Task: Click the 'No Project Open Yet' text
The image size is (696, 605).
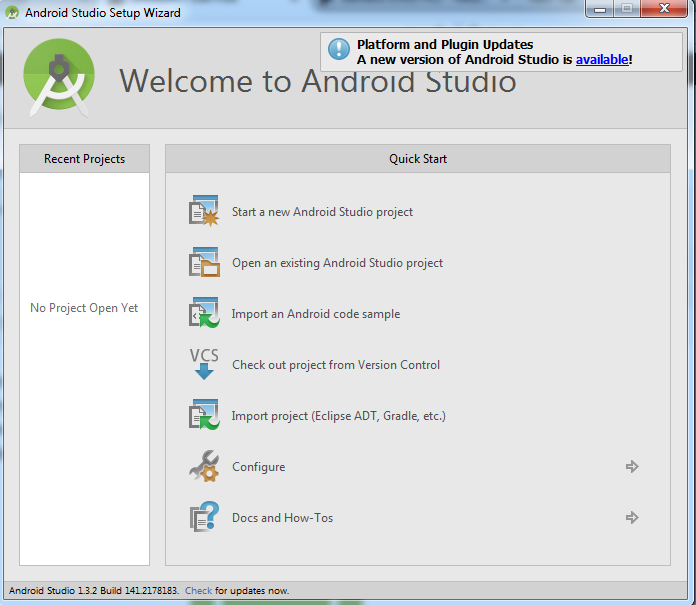Action: (x=84, y=308)
